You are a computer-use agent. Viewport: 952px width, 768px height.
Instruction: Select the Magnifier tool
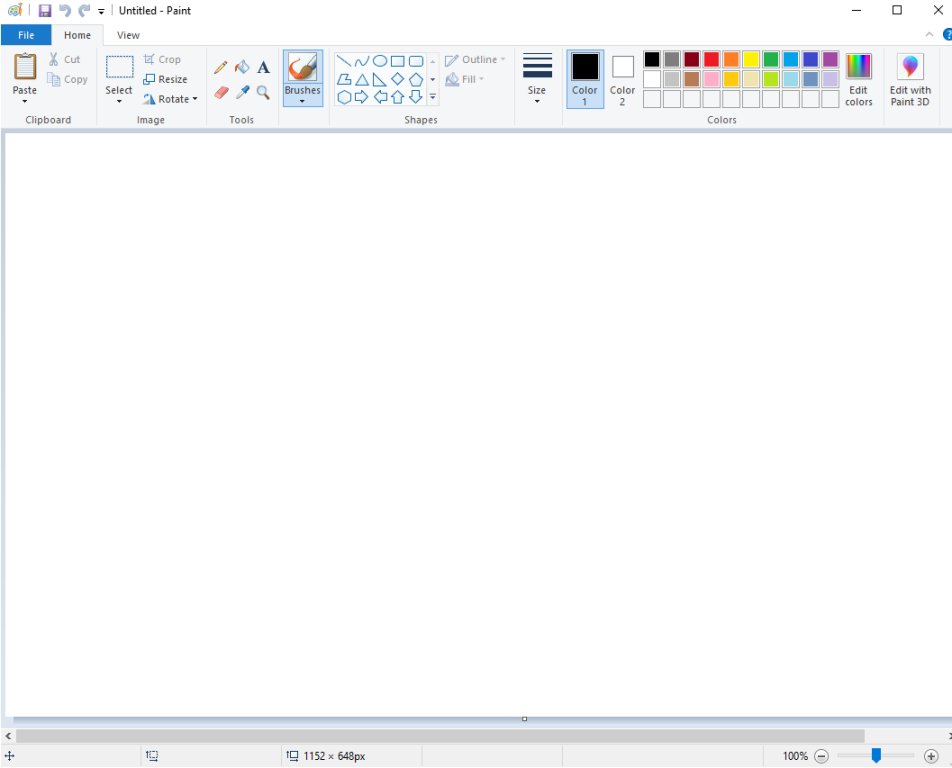point(263,92)
